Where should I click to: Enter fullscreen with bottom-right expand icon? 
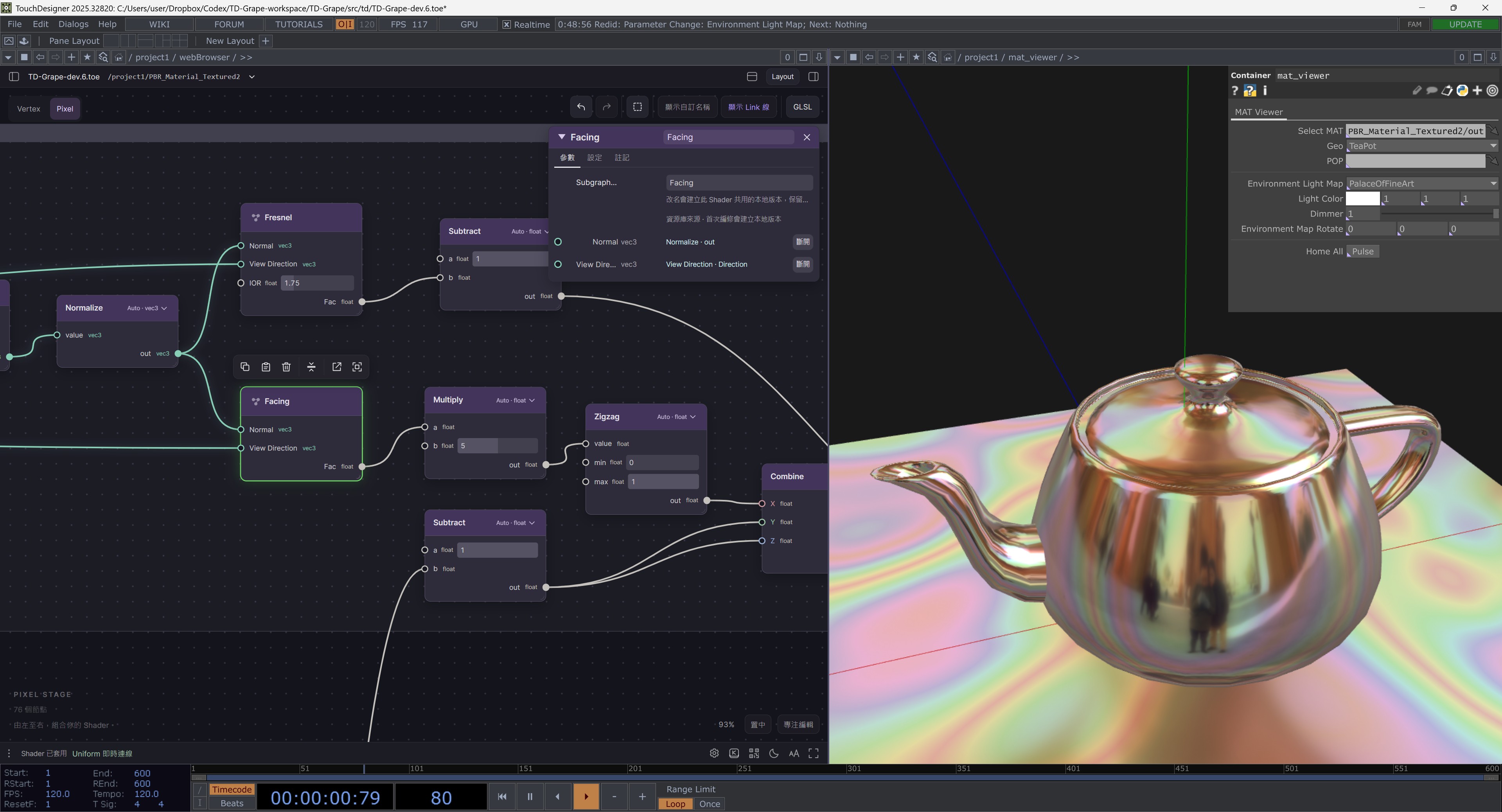(x=814, y=753)
